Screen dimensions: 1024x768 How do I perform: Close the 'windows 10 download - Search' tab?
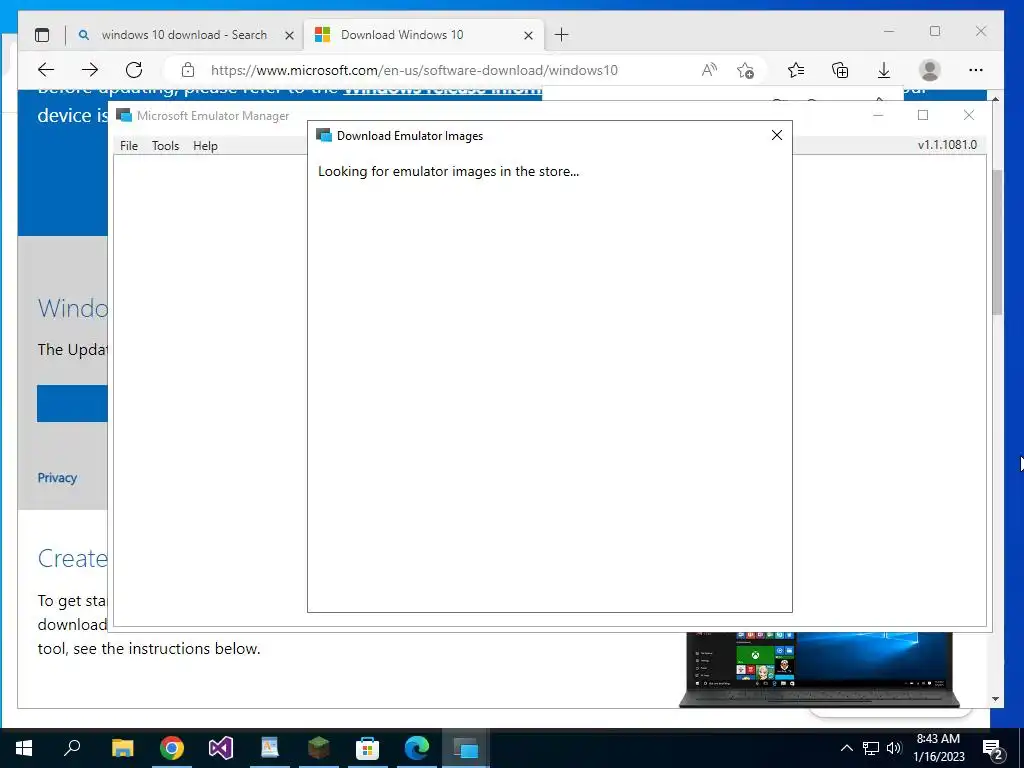pyautogui.click(x=289, y=35)
